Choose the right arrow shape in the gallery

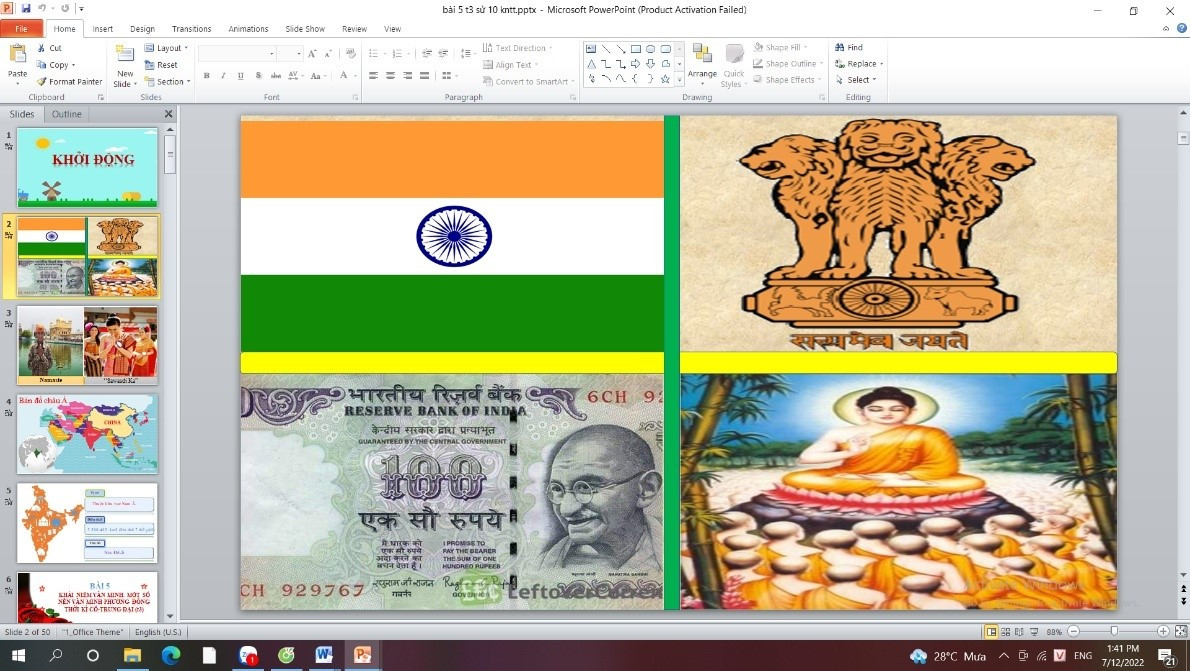coord(635,64)
